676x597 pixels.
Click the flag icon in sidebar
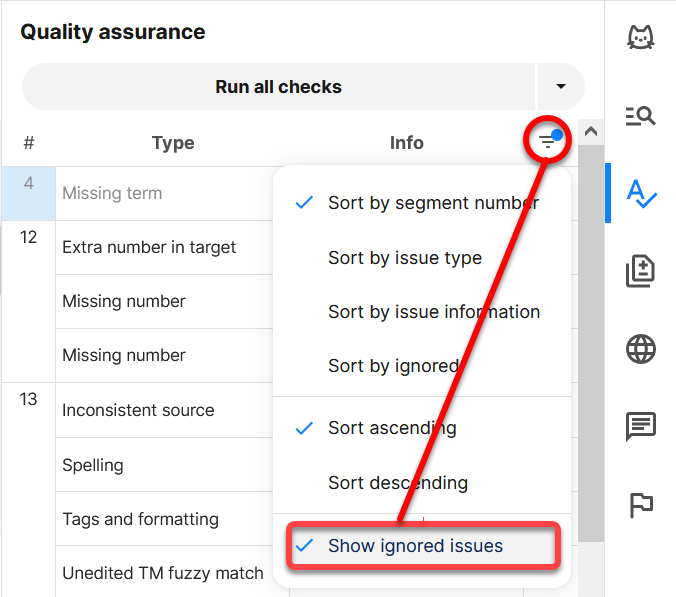point(640,505)
